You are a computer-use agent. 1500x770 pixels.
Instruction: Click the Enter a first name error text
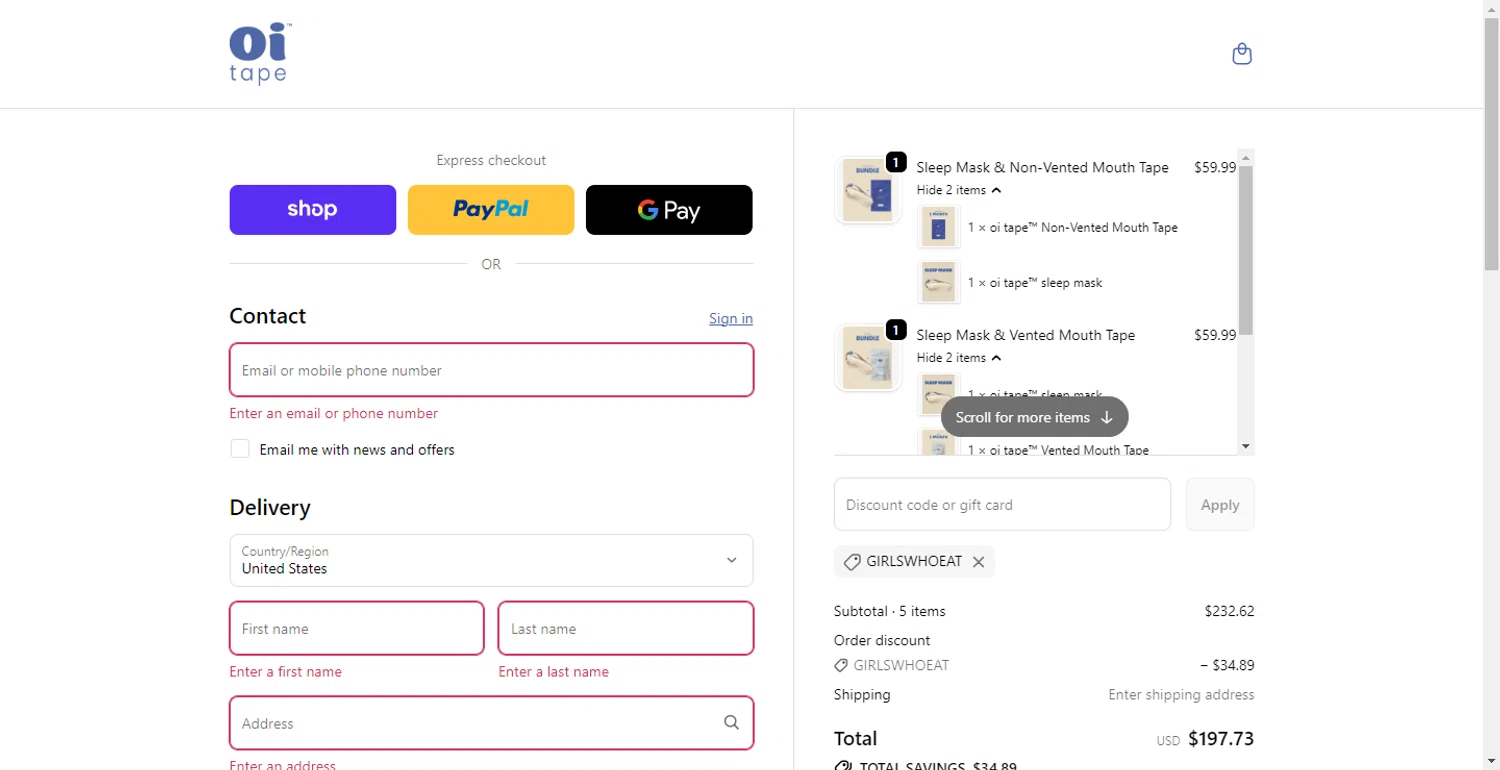point(285,672)
